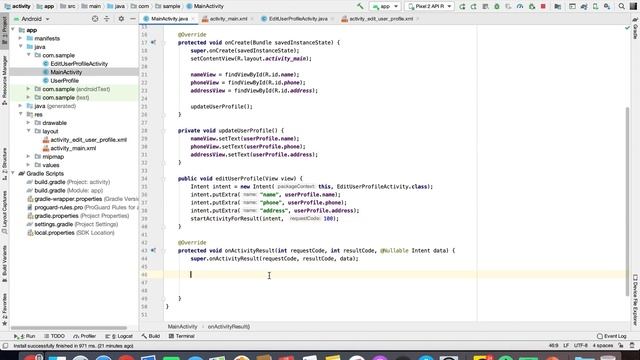This screenshot has height=360, width=640.
Task: Open the app run configuration dropdown
Action: [385, 7]
